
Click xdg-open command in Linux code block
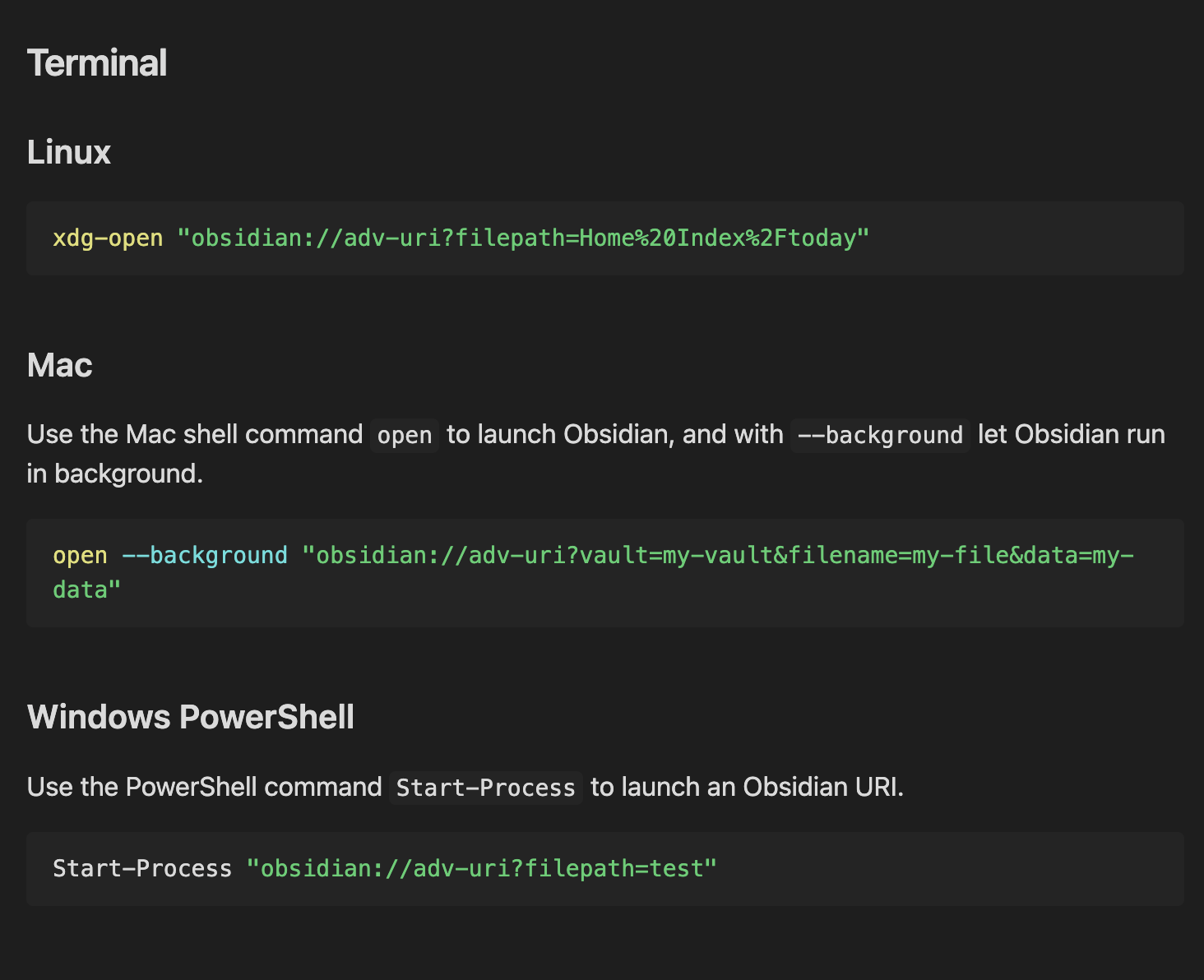108,238
